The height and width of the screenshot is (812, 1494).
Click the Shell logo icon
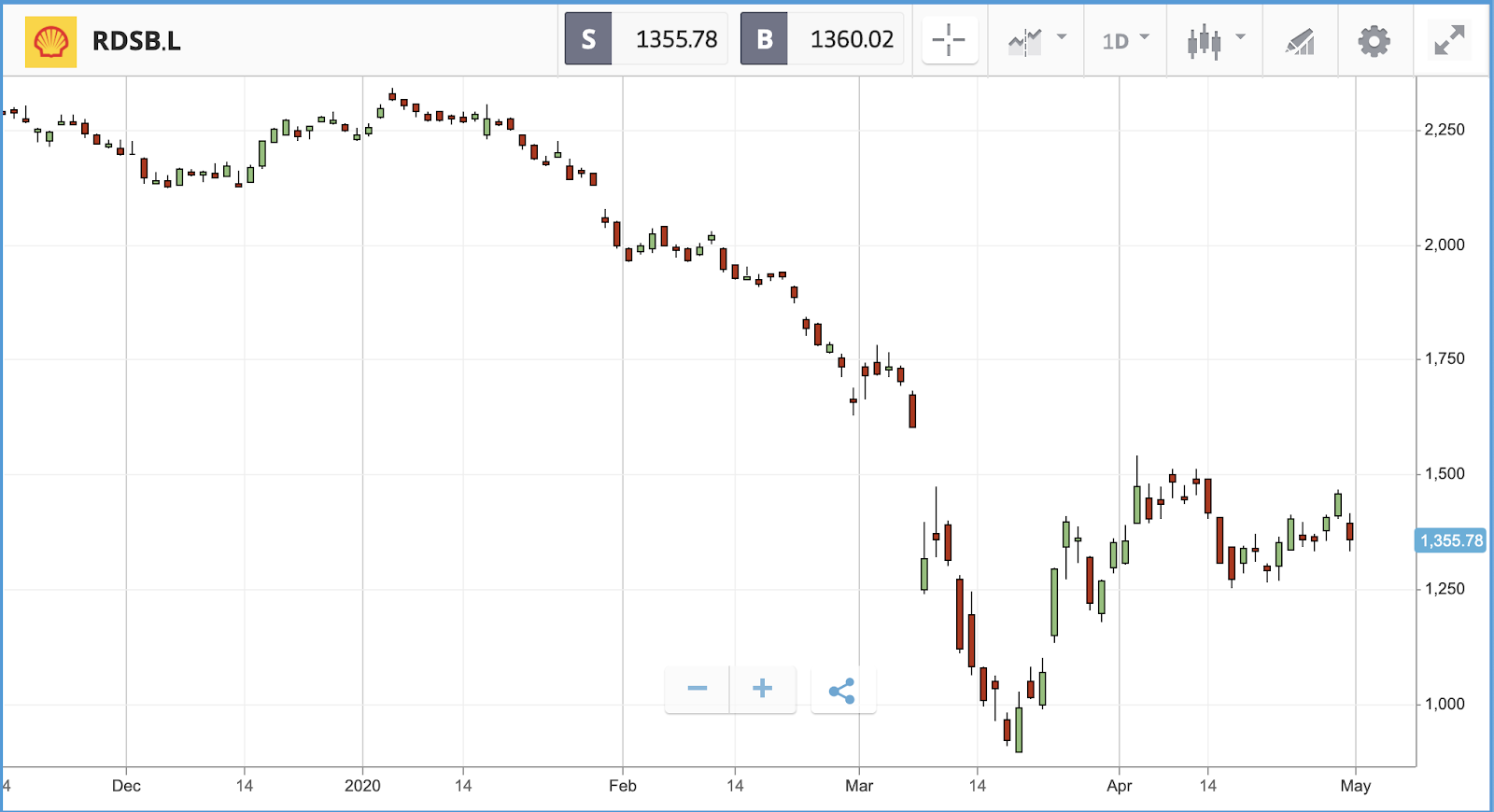tap(50, 41)
